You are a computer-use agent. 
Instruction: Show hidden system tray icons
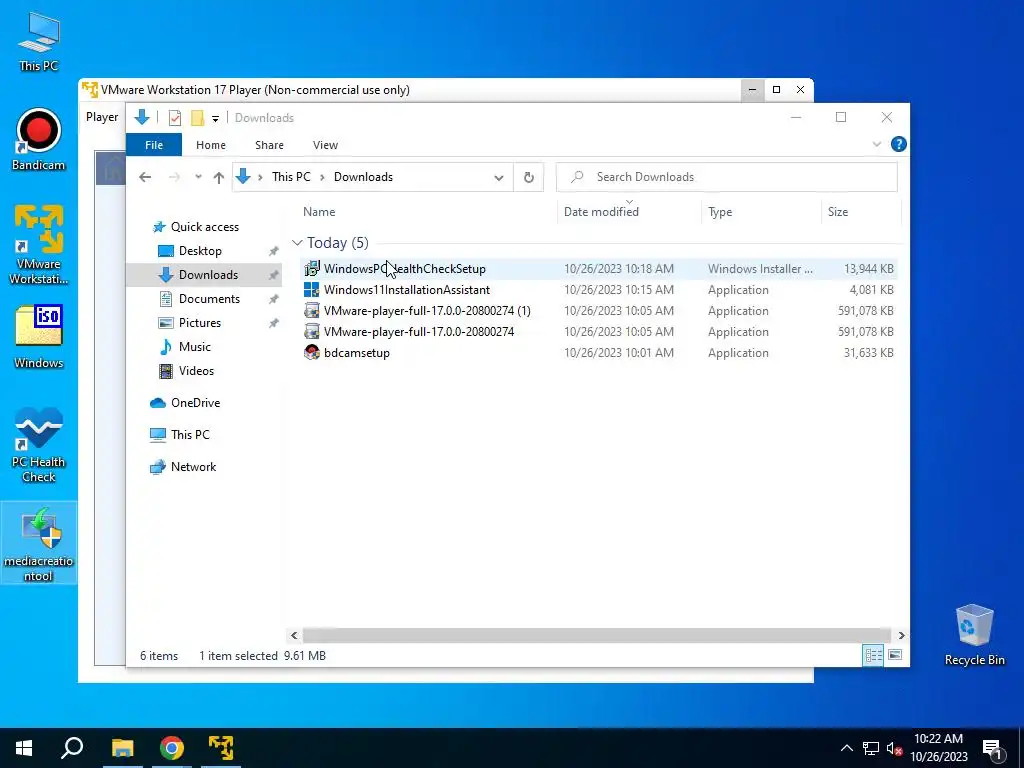click(846, 748)
